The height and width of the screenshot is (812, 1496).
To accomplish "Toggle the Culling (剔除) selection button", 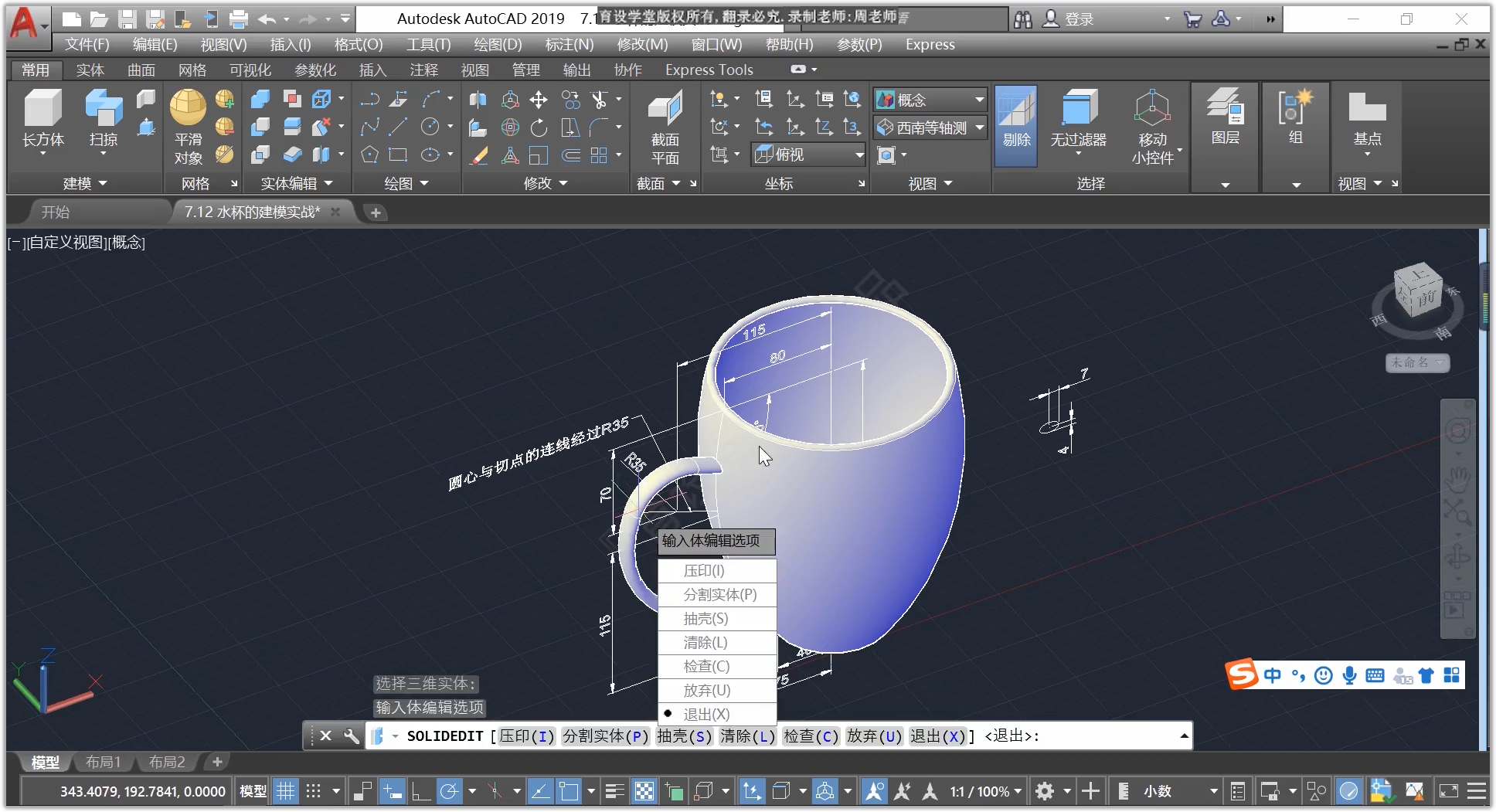I will (1016, 126).
